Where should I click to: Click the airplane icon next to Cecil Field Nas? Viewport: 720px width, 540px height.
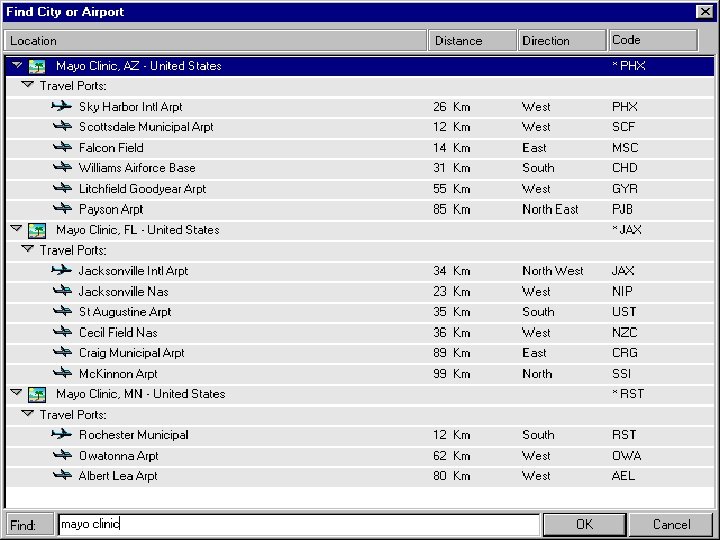coord(62,332)
